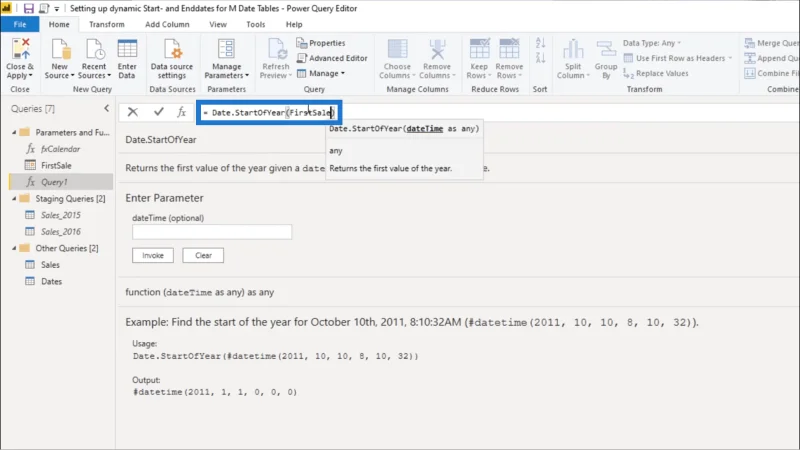Switch to Help tab
This screenshot has width=800, height=450.
pos(294,24)
